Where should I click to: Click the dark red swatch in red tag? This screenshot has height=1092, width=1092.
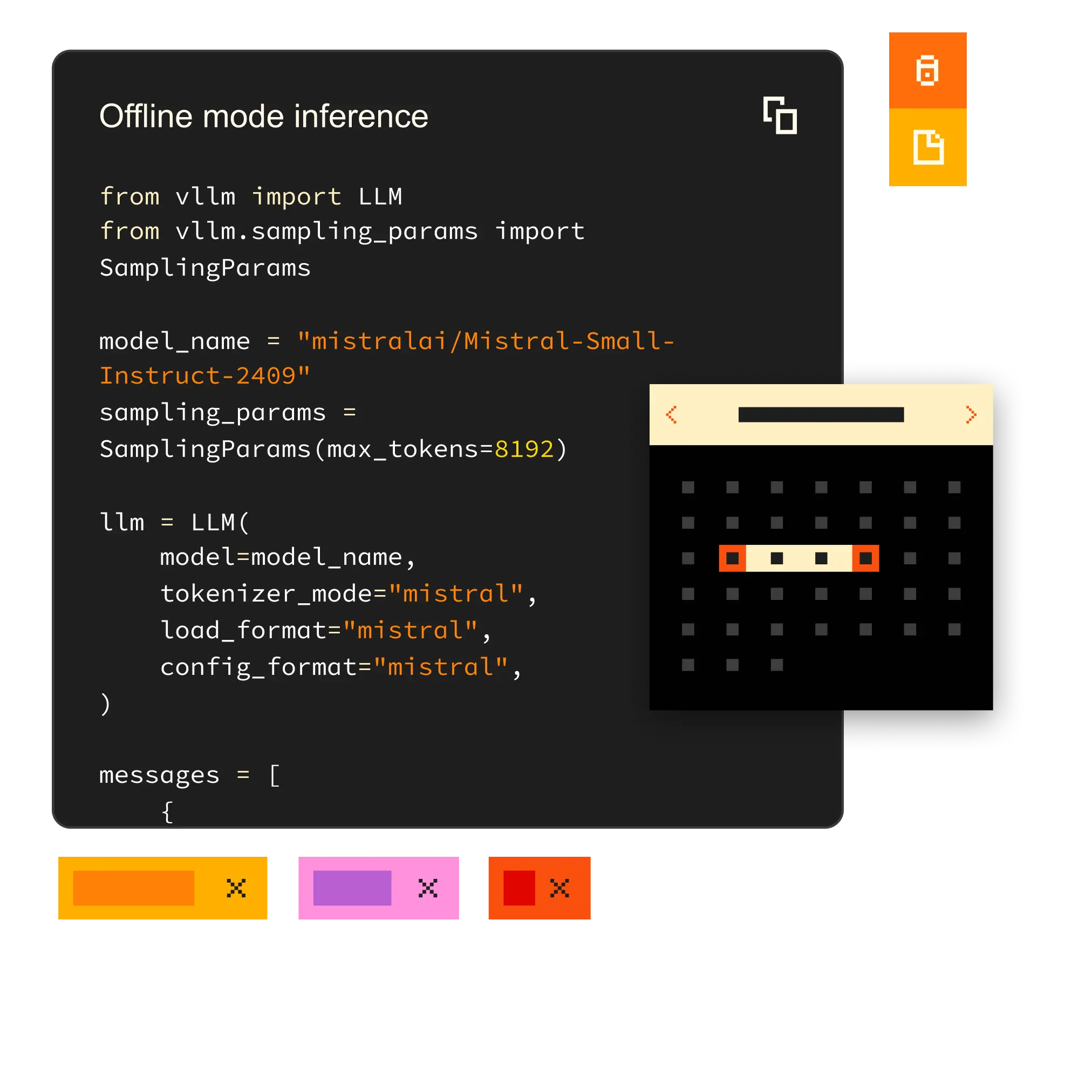point(519,888)
